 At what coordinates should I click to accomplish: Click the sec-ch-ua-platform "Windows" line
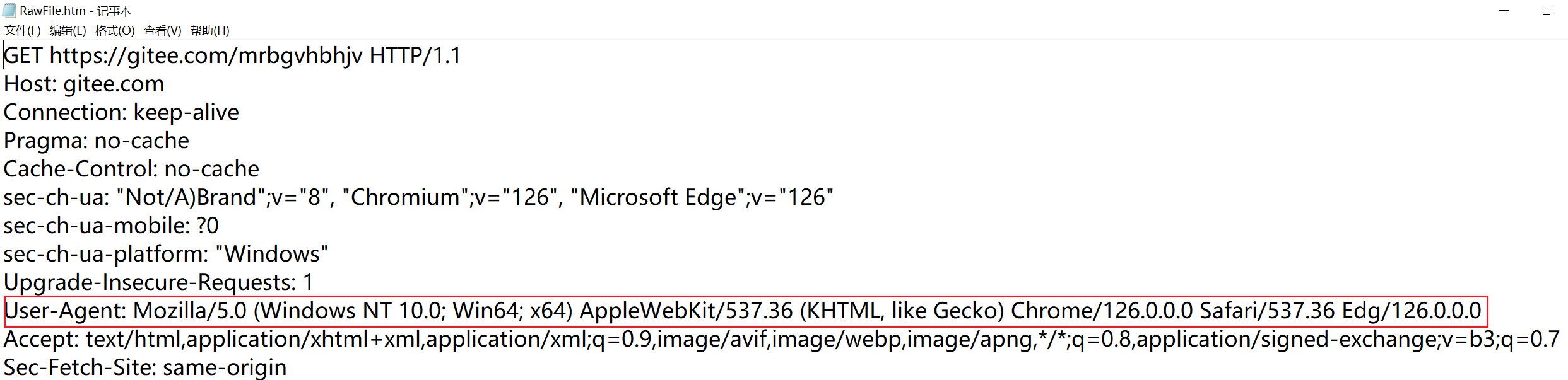tap(166, 254)
